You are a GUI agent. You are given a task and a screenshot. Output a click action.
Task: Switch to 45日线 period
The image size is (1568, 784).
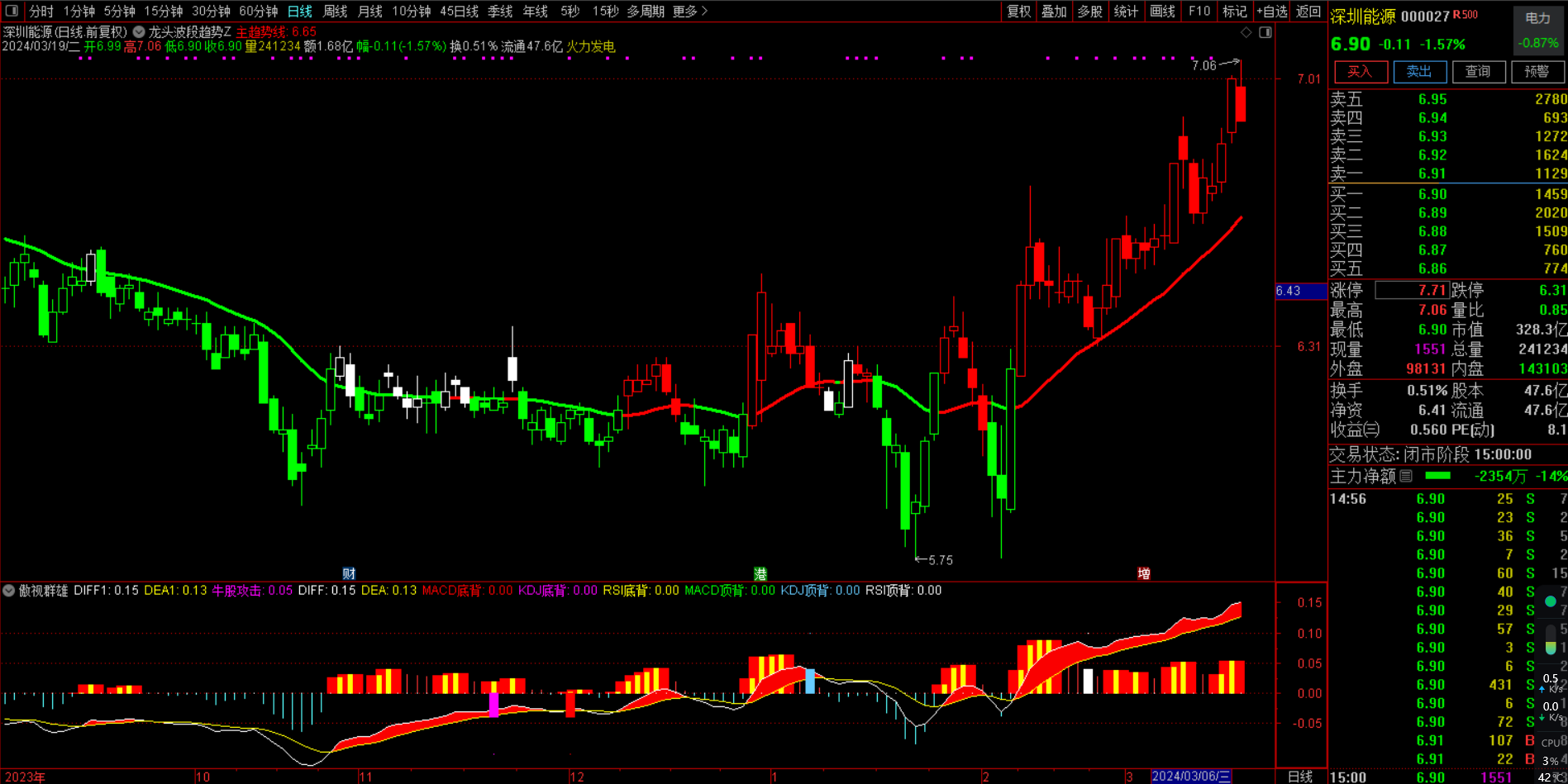[x=459, y=11]
